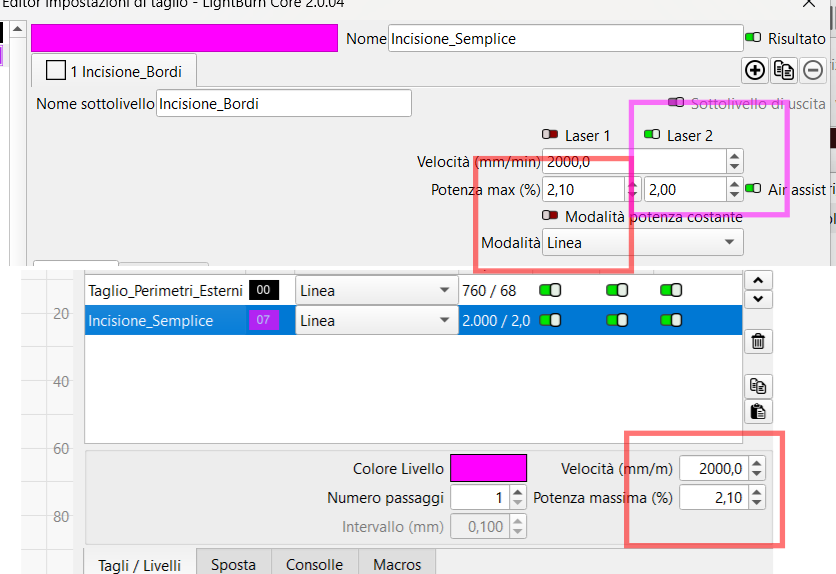
Task: Click the remove sub-layer minus icon
Action: click(813, 70)
